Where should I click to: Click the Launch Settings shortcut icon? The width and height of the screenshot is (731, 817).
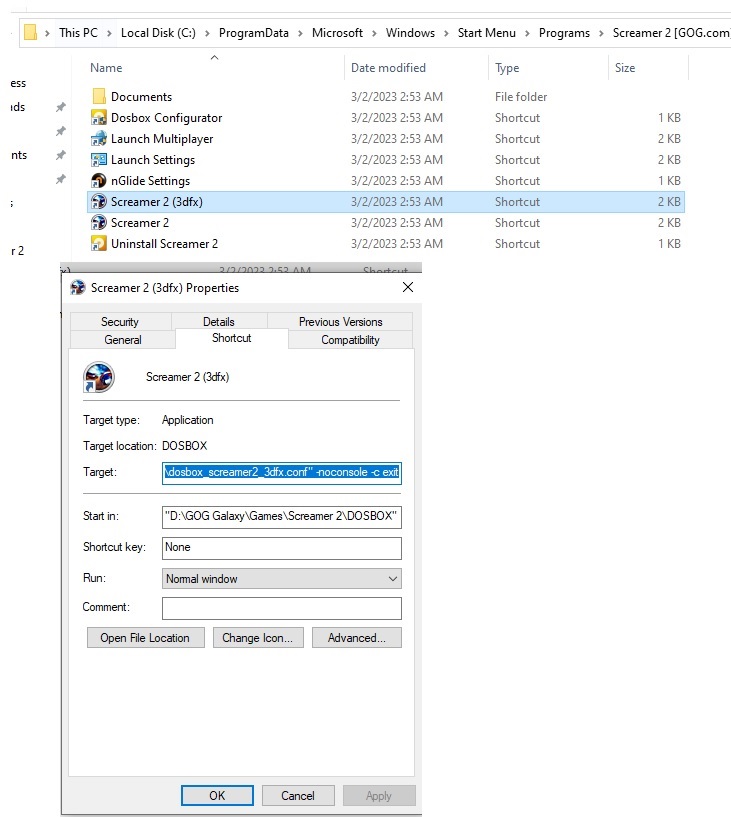coord(98,159)
